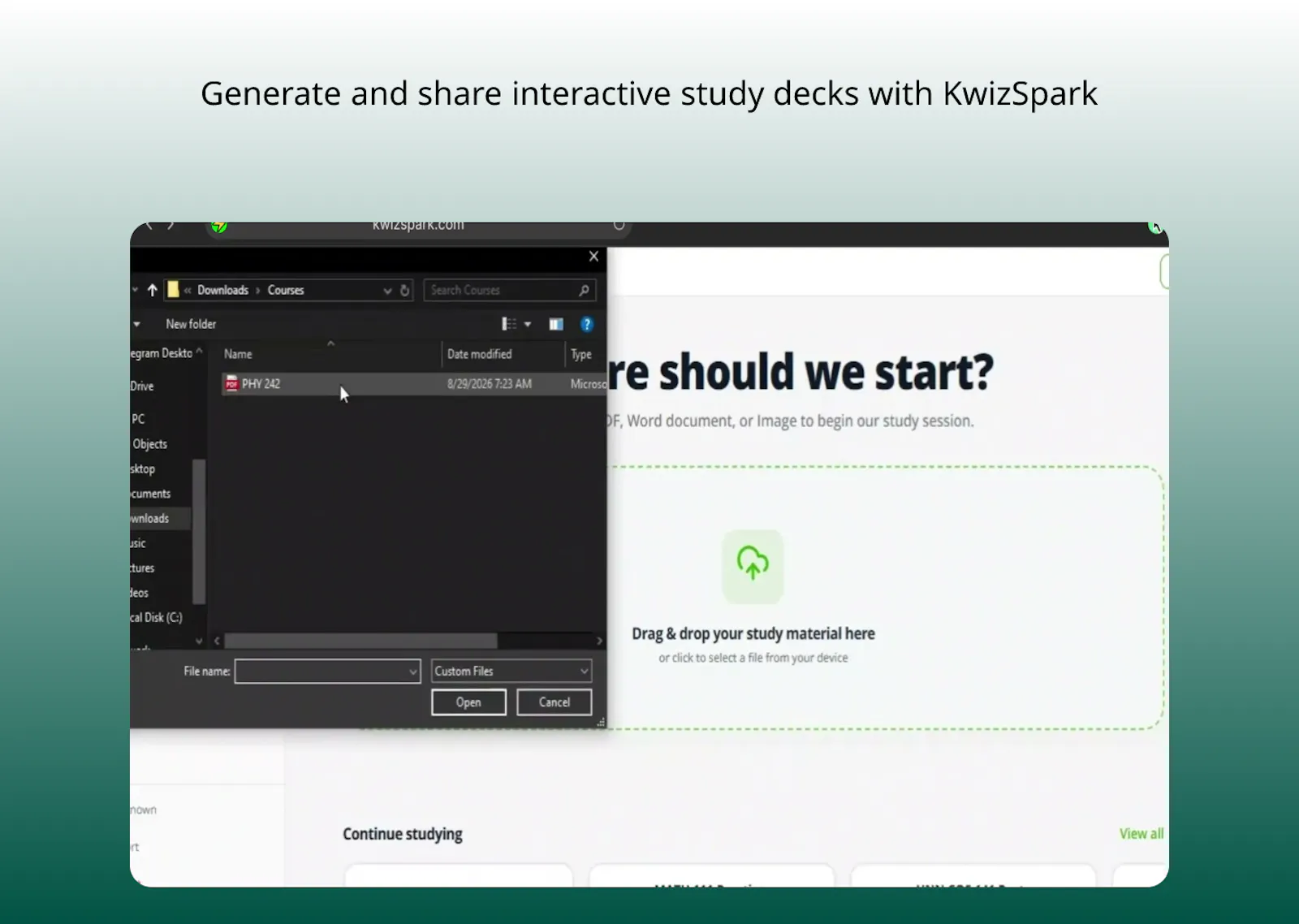The width and height of the screenshot is (1299, 924).
Task: Click the search magnifier in Search Courses
Action: (x=584, y=290)
